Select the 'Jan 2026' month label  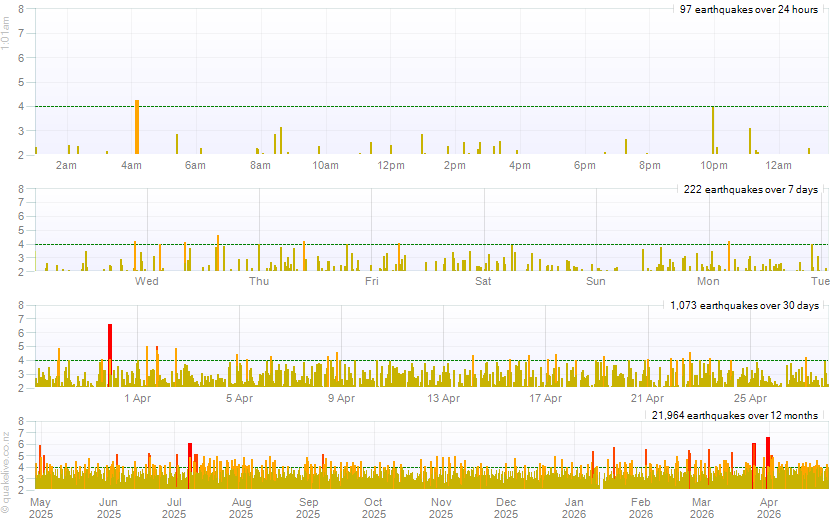click(x=574, y=508)
